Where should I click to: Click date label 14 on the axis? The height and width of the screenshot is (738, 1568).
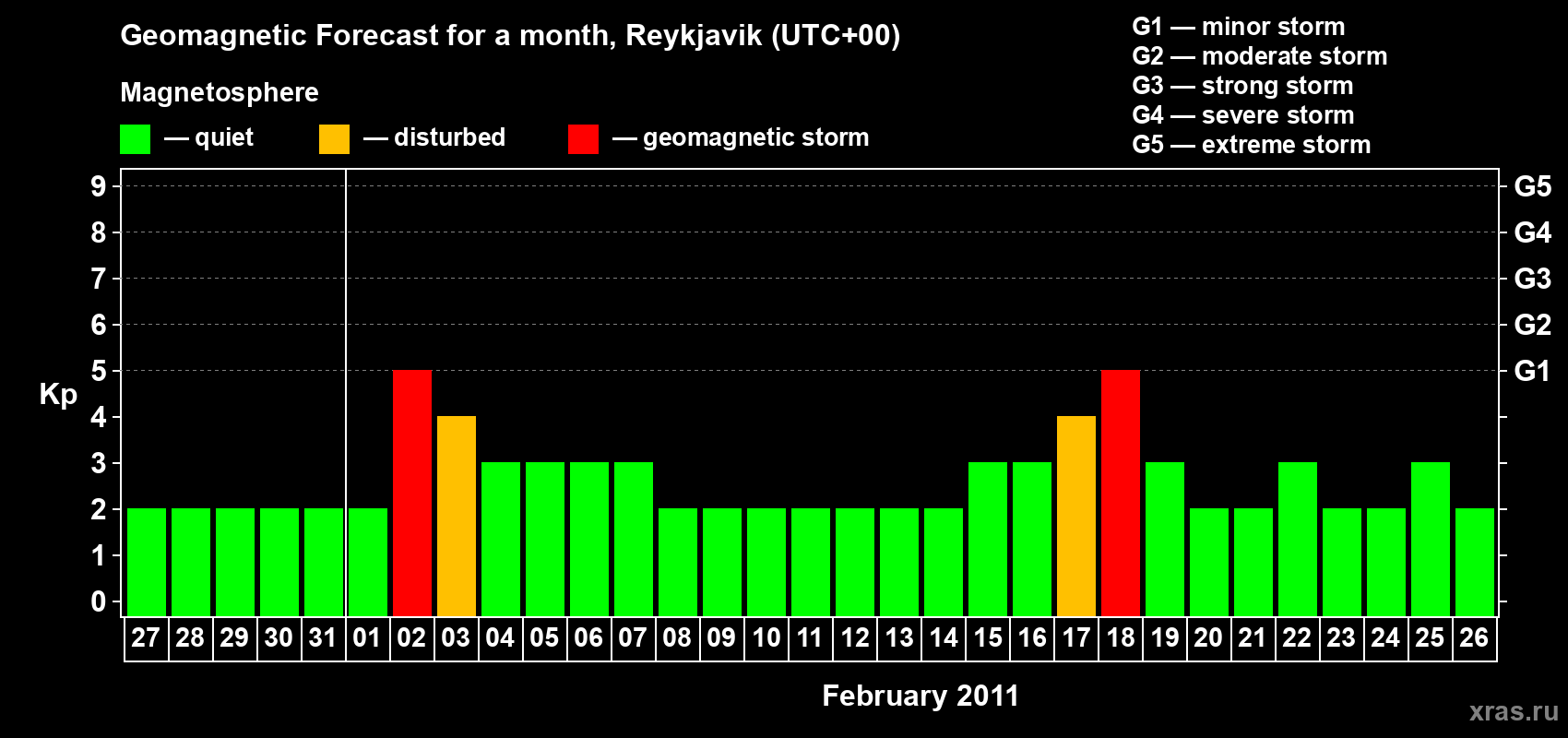[944, 638]
